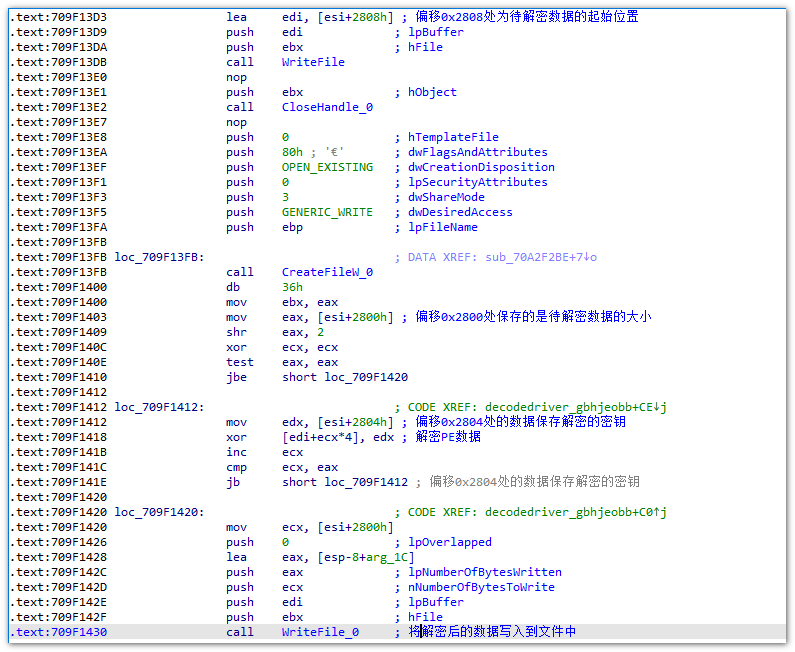Click the hTemplateFile comment

pos(453,137)
